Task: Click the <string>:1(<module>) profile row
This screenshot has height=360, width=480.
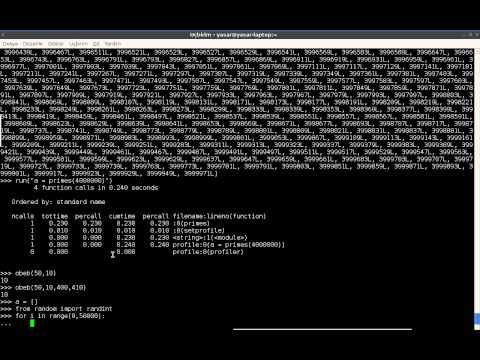Action: click(x=139, y=237)
